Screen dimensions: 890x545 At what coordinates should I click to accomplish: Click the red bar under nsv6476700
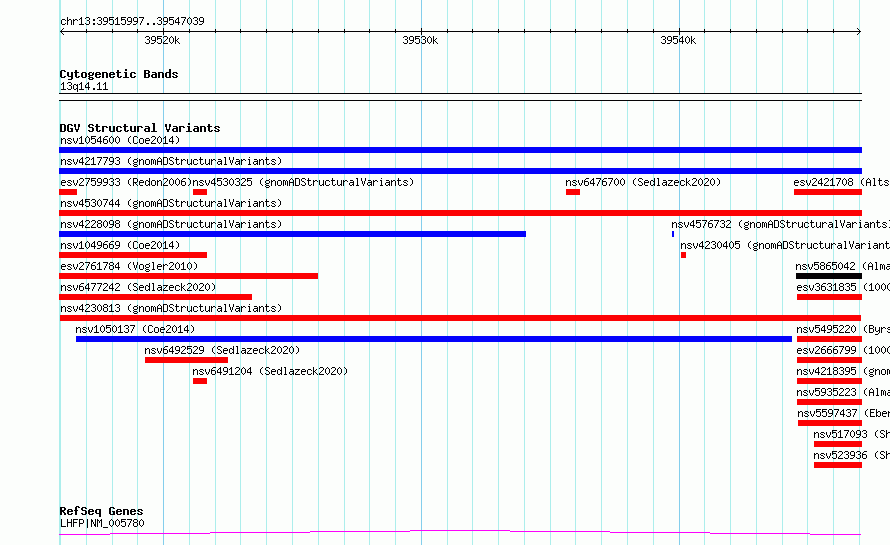point(573,192)
